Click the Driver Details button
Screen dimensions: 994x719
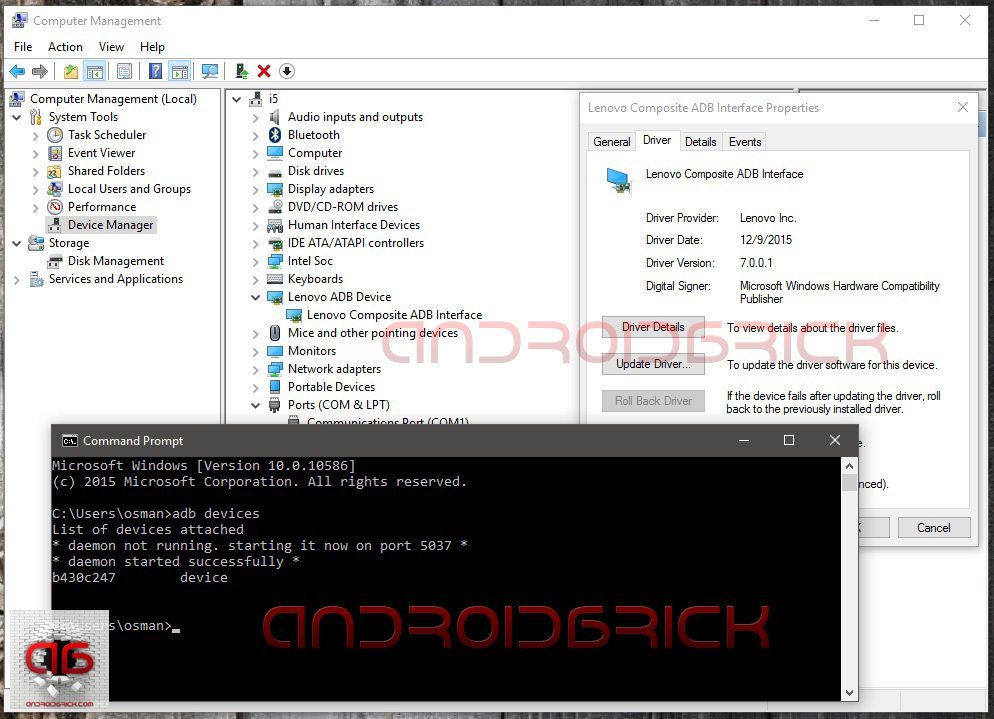(653, 328)
